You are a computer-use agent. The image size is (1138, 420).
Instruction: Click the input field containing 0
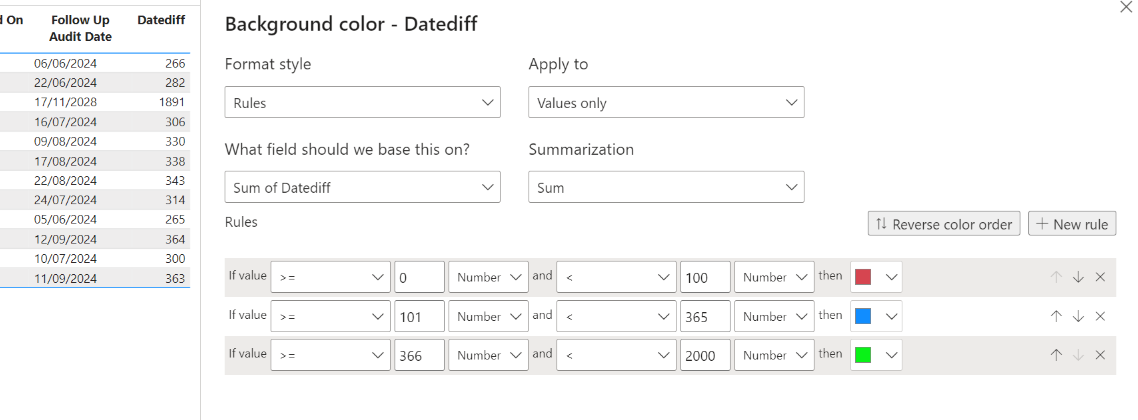point(419,277)
